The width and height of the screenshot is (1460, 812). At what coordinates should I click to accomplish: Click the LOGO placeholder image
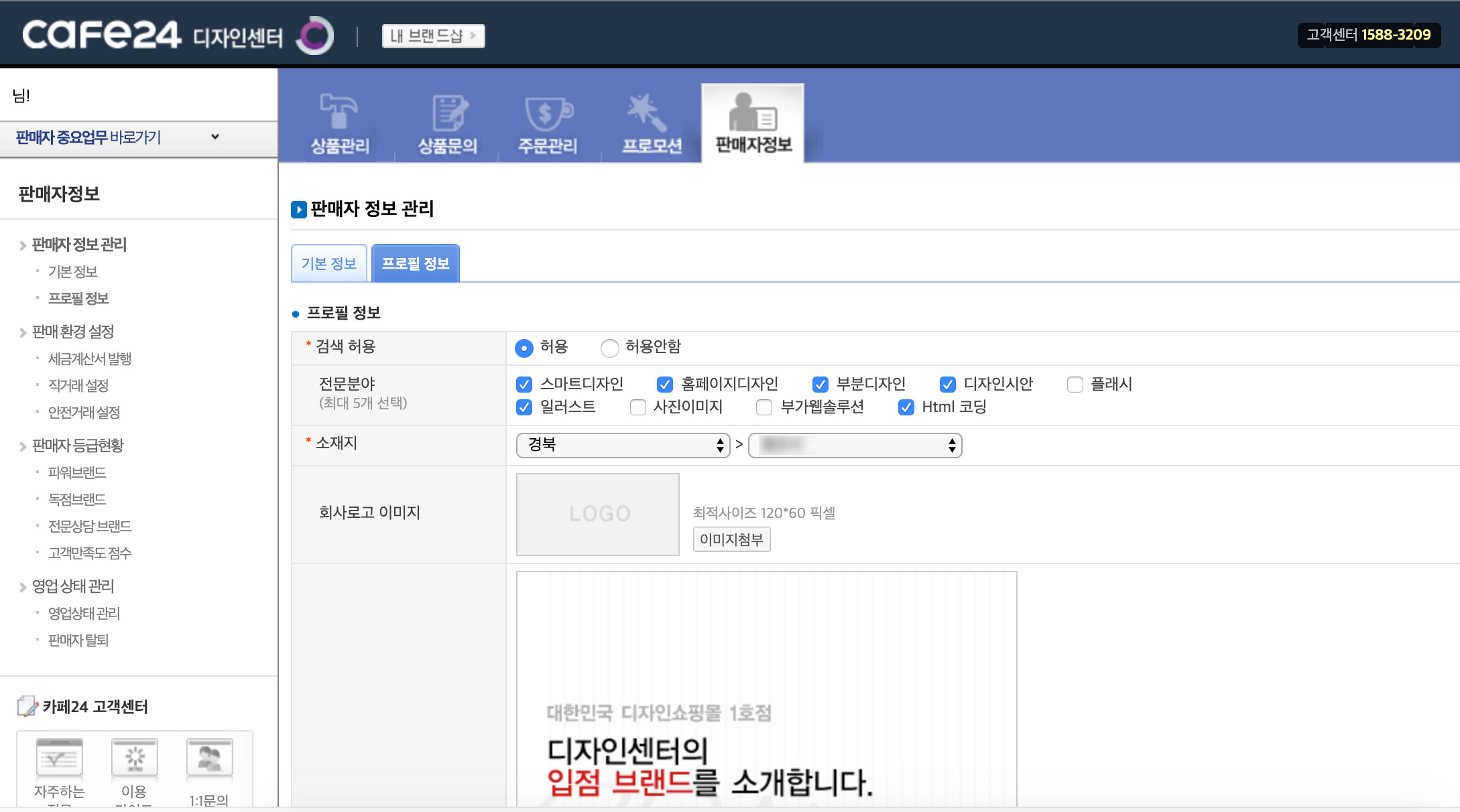(x=598, y=514)
